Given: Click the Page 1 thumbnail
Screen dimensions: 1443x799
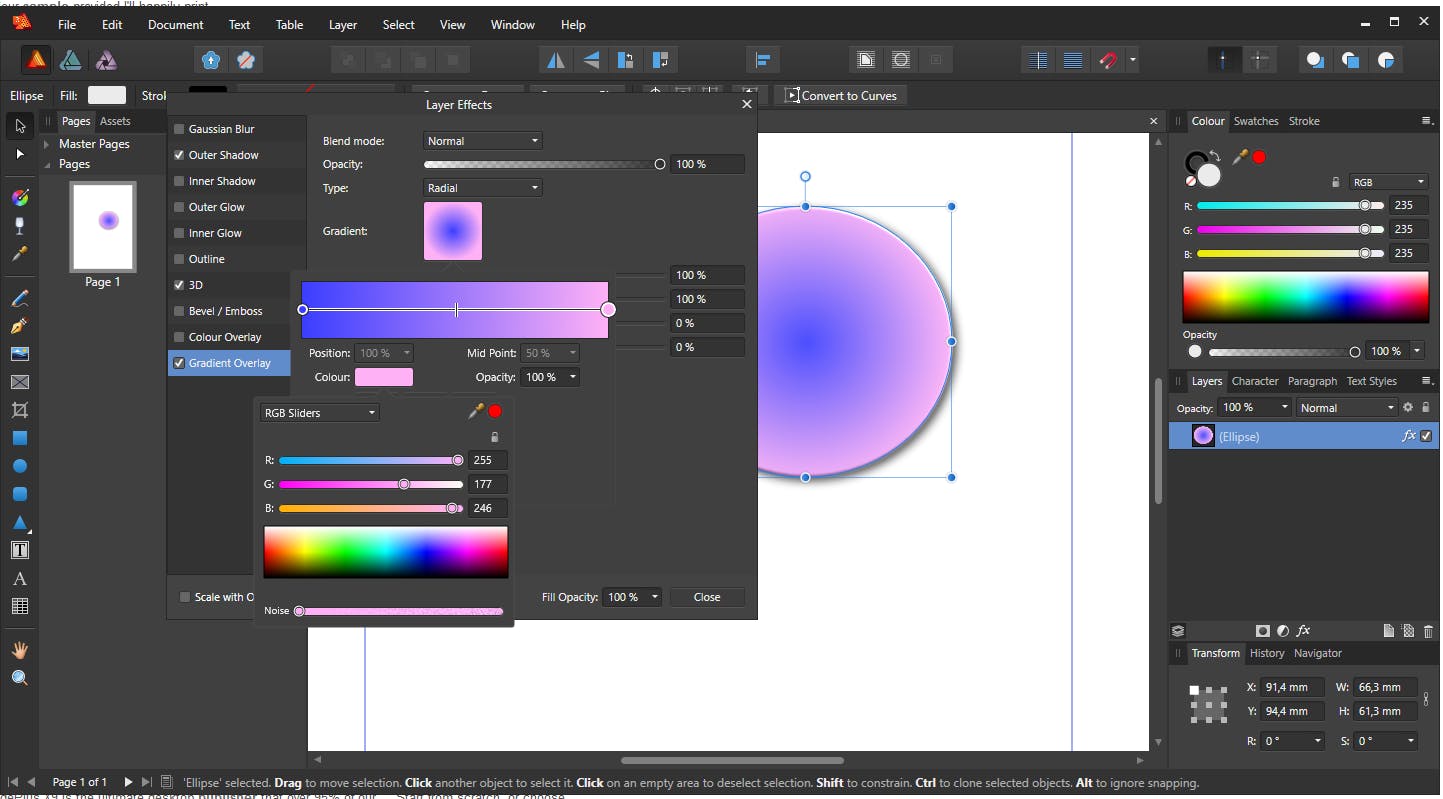Looking at the screenshot, I should [x=103, y=228].
